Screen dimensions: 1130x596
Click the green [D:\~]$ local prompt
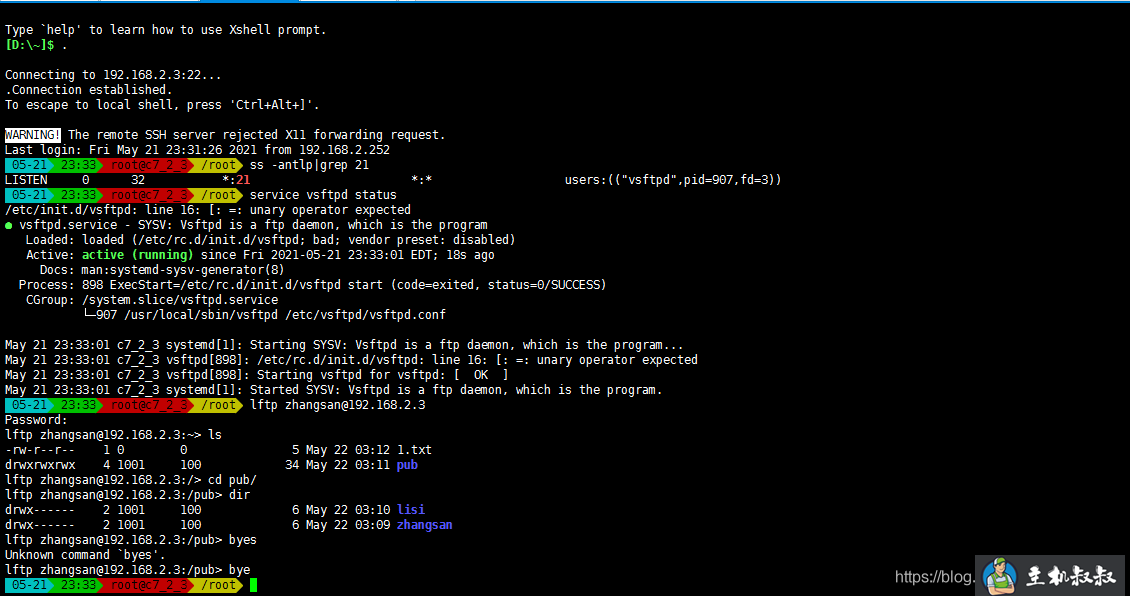pos(30,45)
